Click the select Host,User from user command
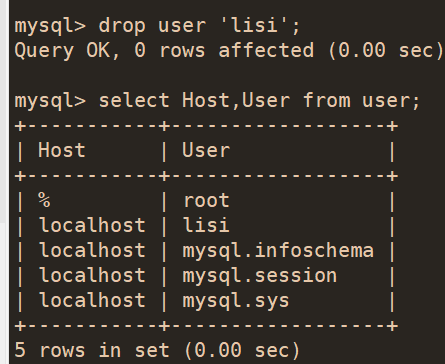The height and width of the screenshot is (364, 445). click(x=259, y=101)
